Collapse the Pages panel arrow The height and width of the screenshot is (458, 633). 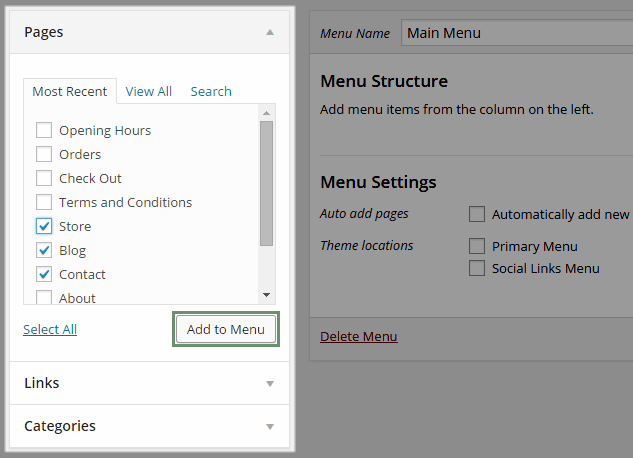click(270, 32)
